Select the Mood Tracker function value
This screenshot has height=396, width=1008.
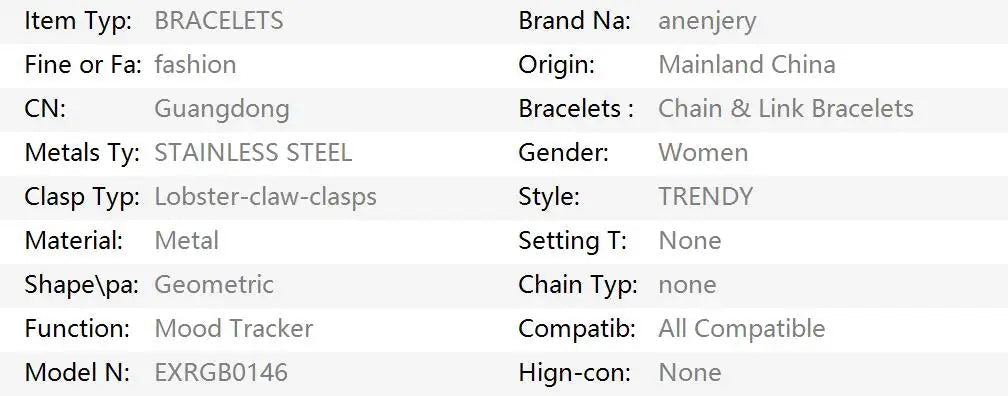[234, 328]
